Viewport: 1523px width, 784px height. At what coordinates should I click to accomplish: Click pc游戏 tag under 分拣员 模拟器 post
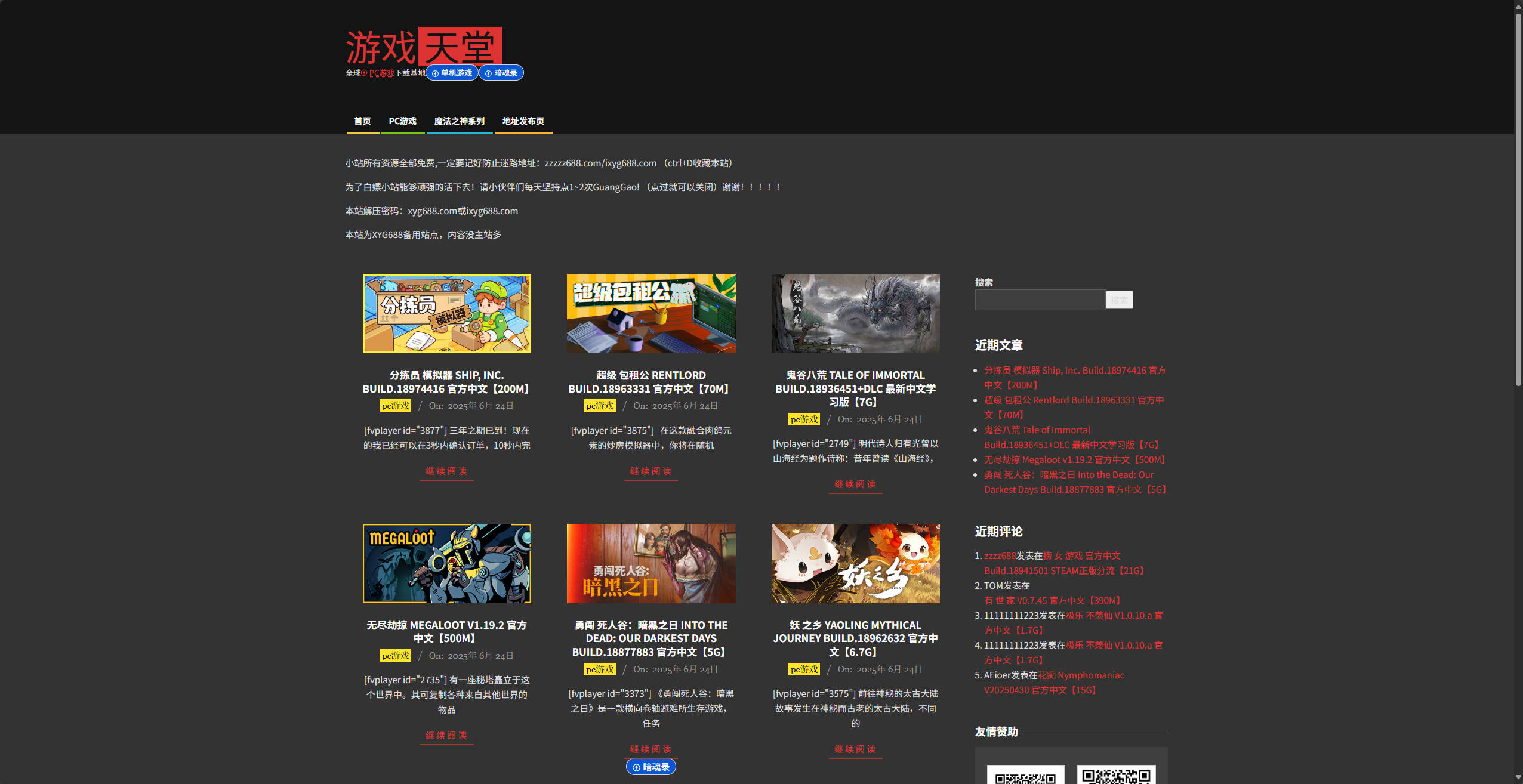coord(396,406)
